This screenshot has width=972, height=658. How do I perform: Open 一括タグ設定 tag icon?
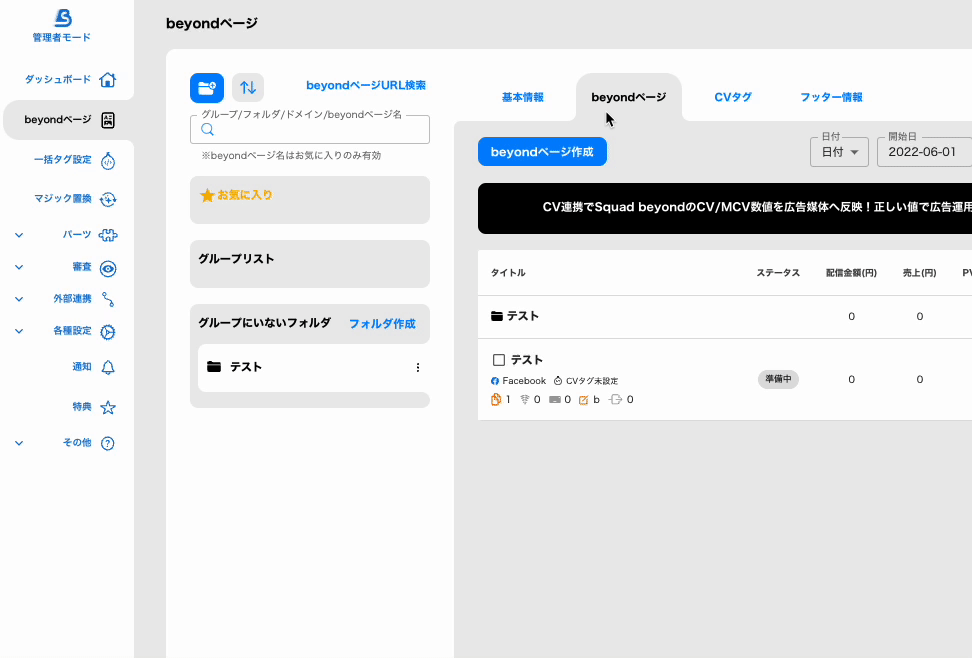point(108,161)
